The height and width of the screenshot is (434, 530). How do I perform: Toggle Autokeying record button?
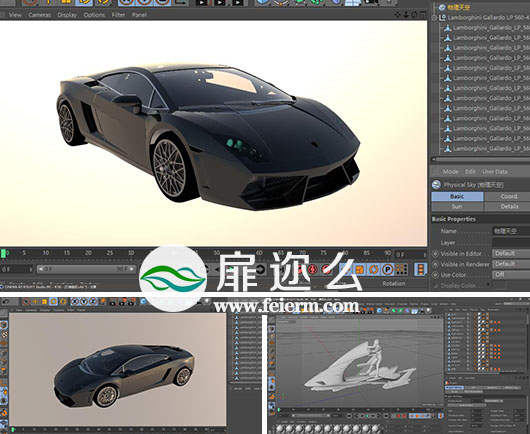tap(313, 269)
